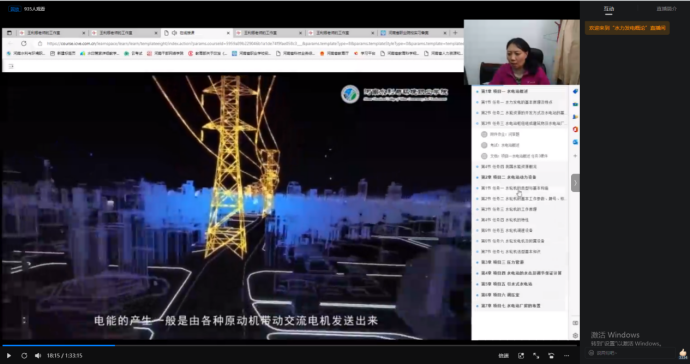The image size is (690, 364).
Task: Open the more options ellipsis in player
Action: [566, 356]
